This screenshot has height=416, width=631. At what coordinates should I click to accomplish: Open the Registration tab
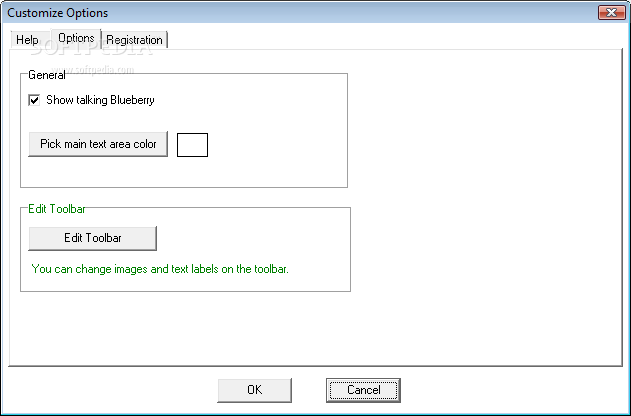pyautogui.click(x=134, y=40)
